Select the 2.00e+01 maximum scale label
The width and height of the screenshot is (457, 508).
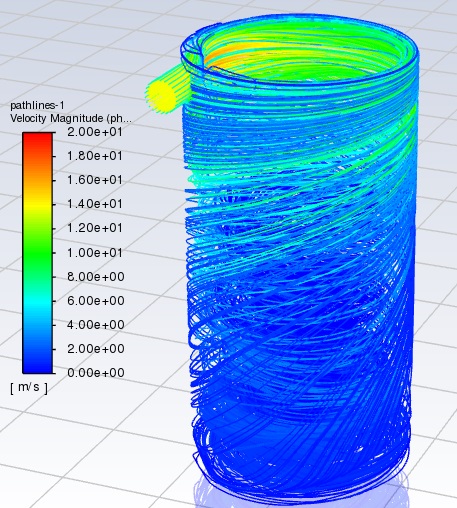[x=95, y=132]
